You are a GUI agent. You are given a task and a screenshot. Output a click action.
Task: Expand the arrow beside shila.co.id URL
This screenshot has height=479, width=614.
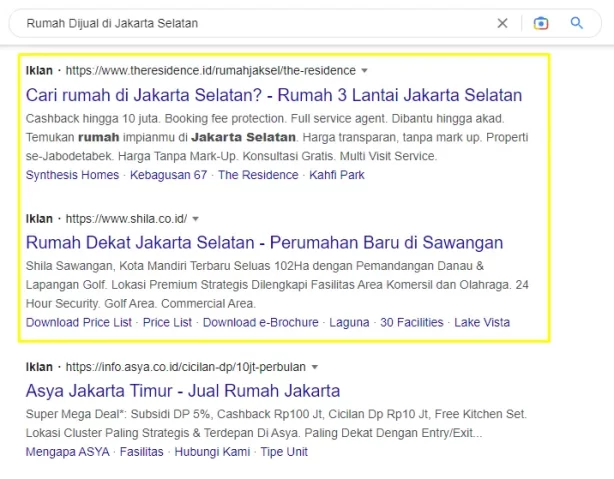click(195, 219)
